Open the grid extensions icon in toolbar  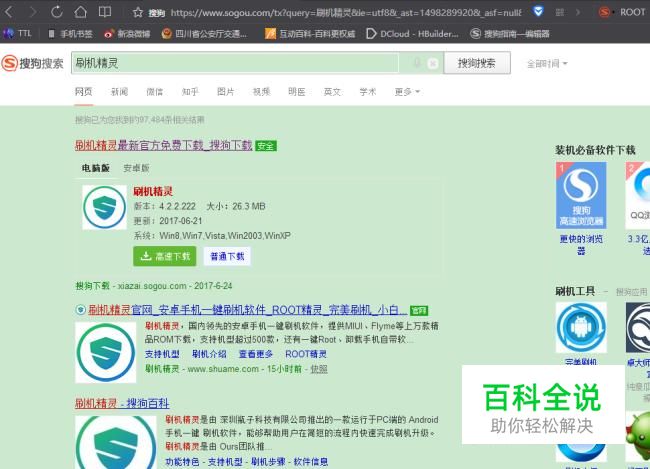tap(560, 12)
